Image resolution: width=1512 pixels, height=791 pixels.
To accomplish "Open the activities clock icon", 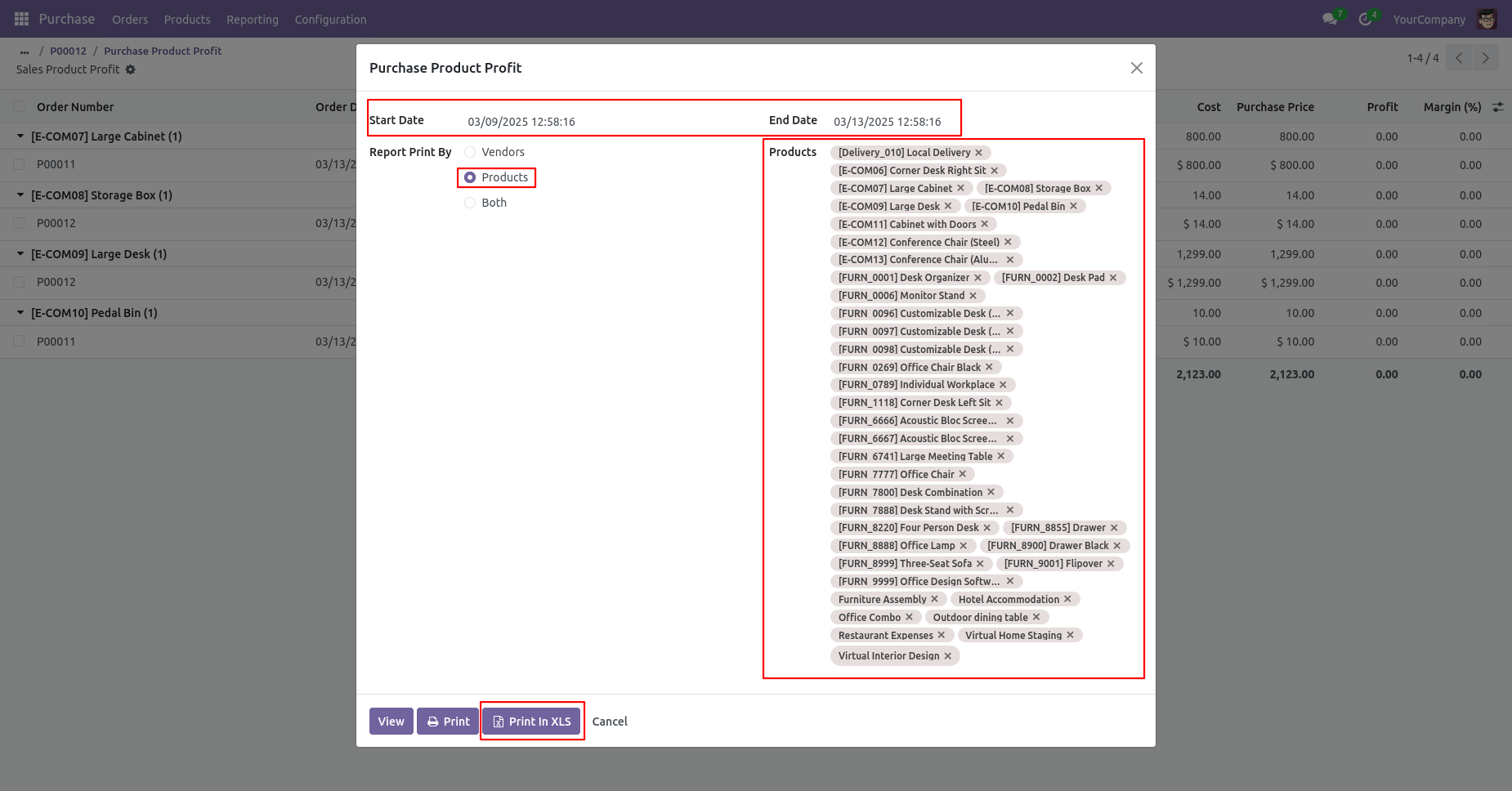I will click(1365, 19).
